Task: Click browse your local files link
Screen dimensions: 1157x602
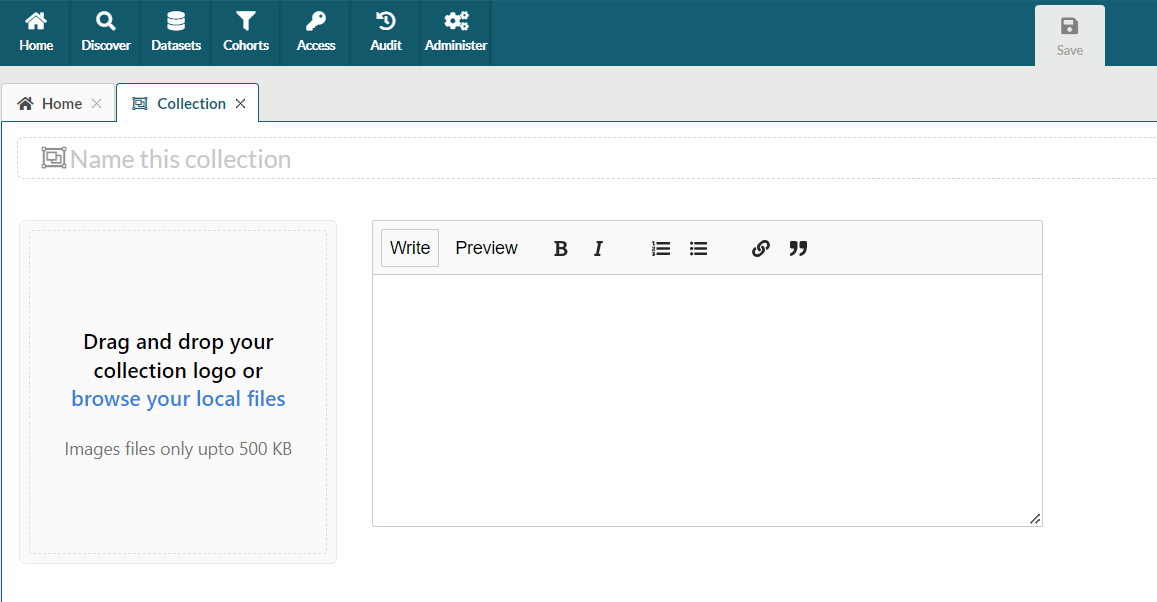Action: tap(178, 399)
